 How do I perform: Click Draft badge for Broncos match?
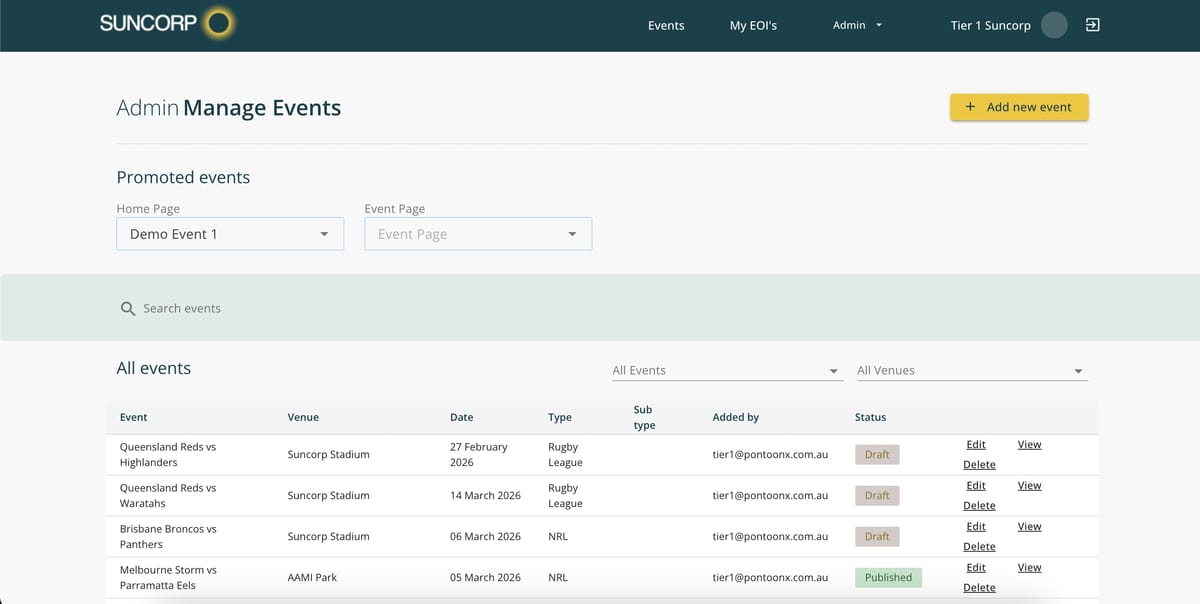(877, 537)
